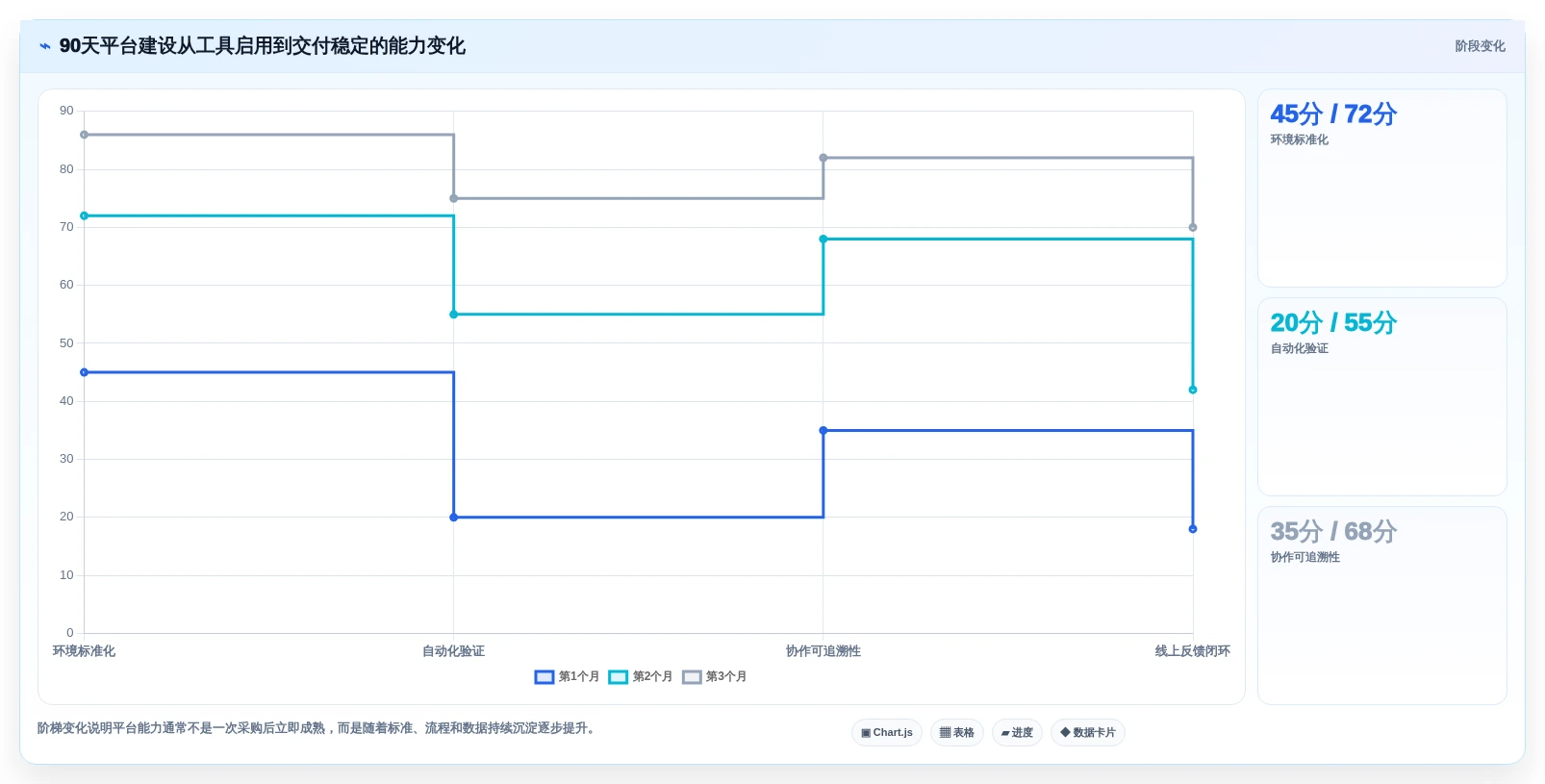1545x784 pixels.
Task: Open the 45分 / 72分 环境标准化 card
Action: pos(1382,189)
